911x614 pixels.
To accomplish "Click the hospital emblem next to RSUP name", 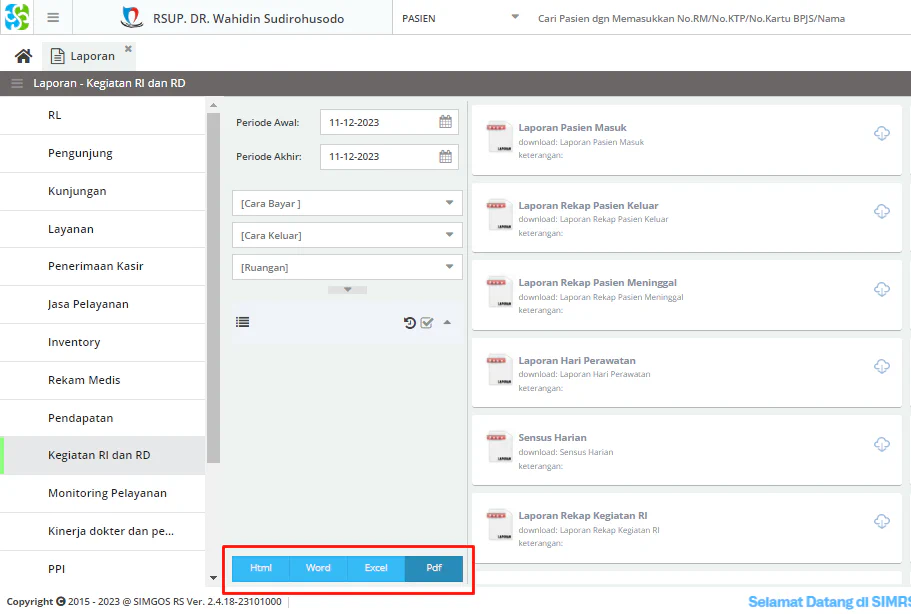I will point(131,18).
